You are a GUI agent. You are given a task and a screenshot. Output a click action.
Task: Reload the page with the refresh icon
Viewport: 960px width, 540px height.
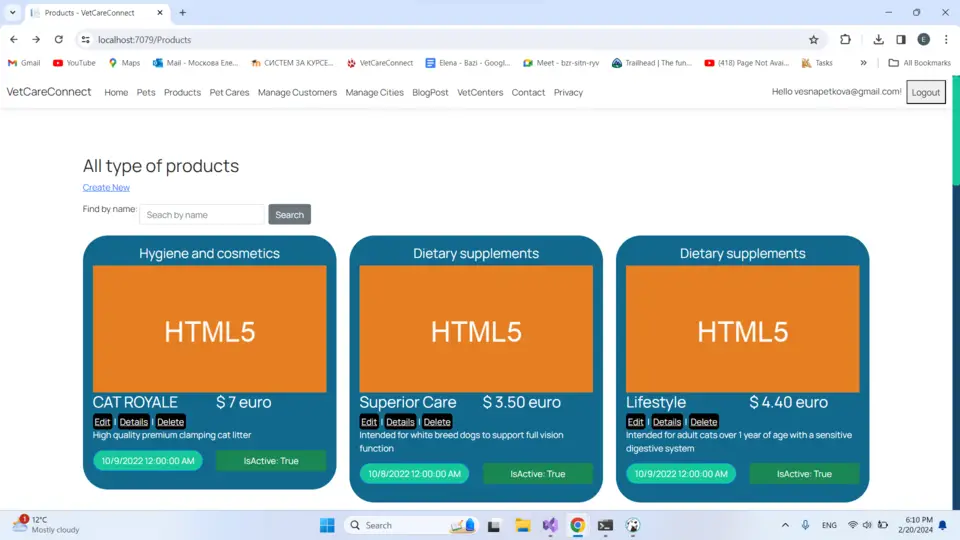click(59, 39)
